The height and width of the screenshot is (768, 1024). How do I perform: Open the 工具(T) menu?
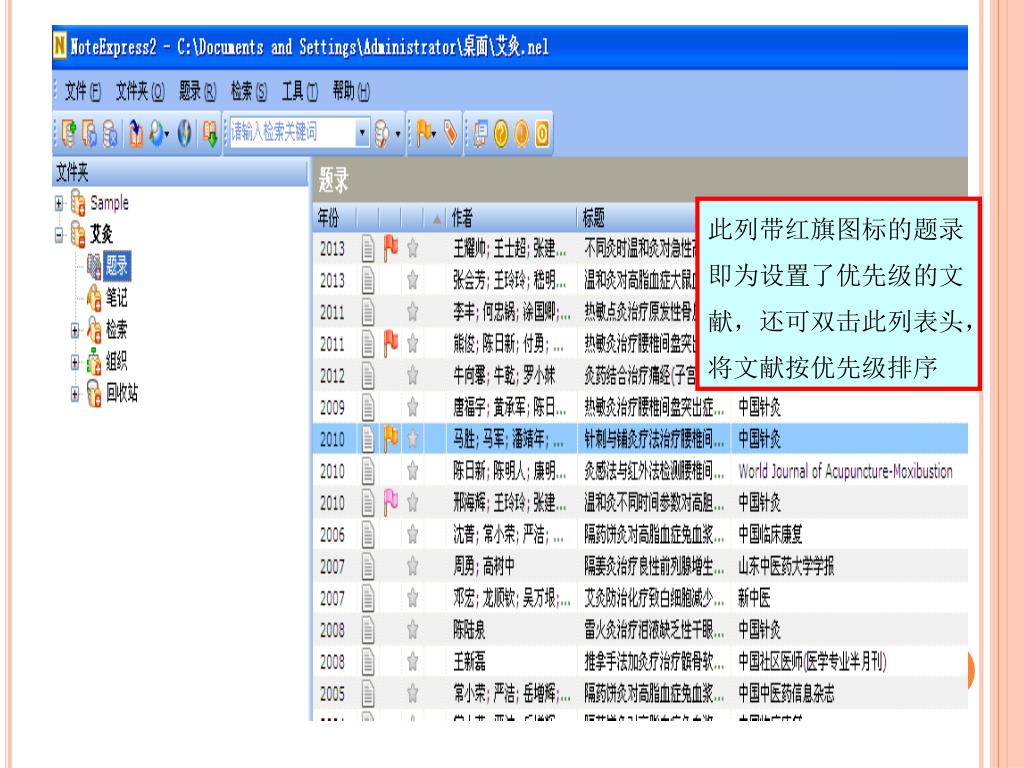click(x=300, y=91)
